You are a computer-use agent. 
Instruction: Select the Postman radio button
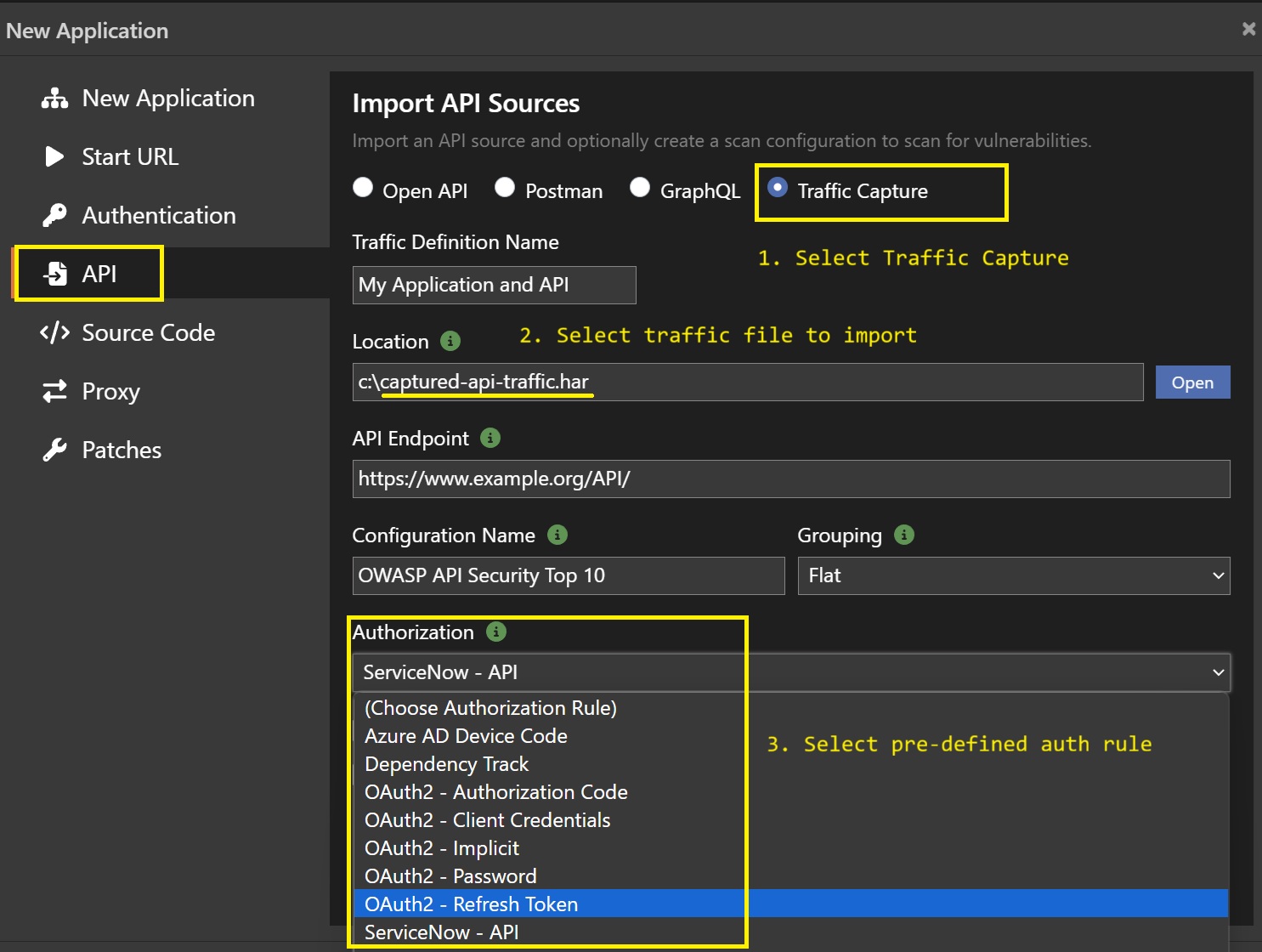tap(505, 188)
